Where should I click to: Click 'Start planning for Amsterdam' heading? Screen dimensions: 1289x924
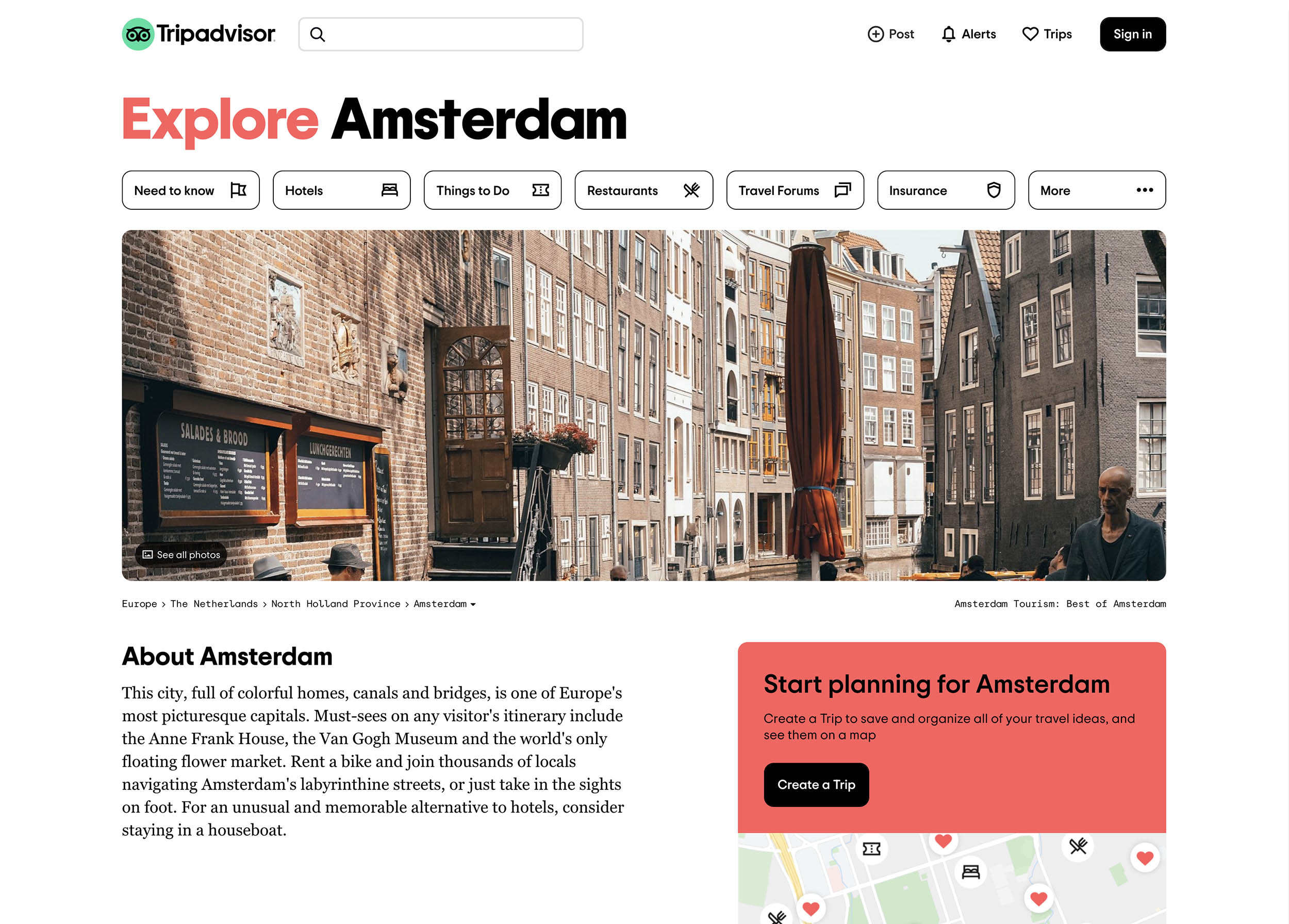(936, 684)
